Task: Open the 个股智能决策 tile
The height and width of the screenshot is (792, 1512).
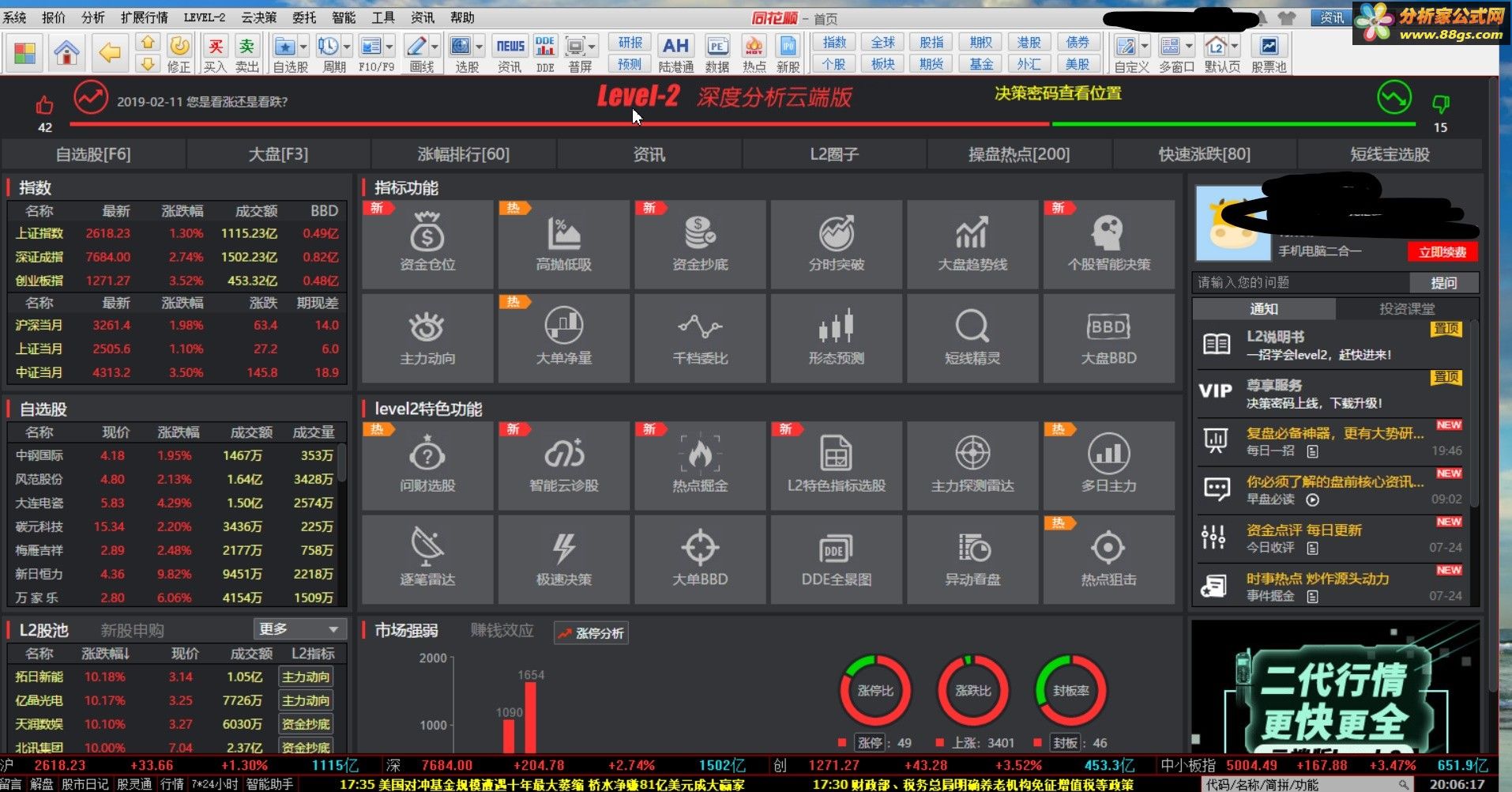Action: 1109,244
